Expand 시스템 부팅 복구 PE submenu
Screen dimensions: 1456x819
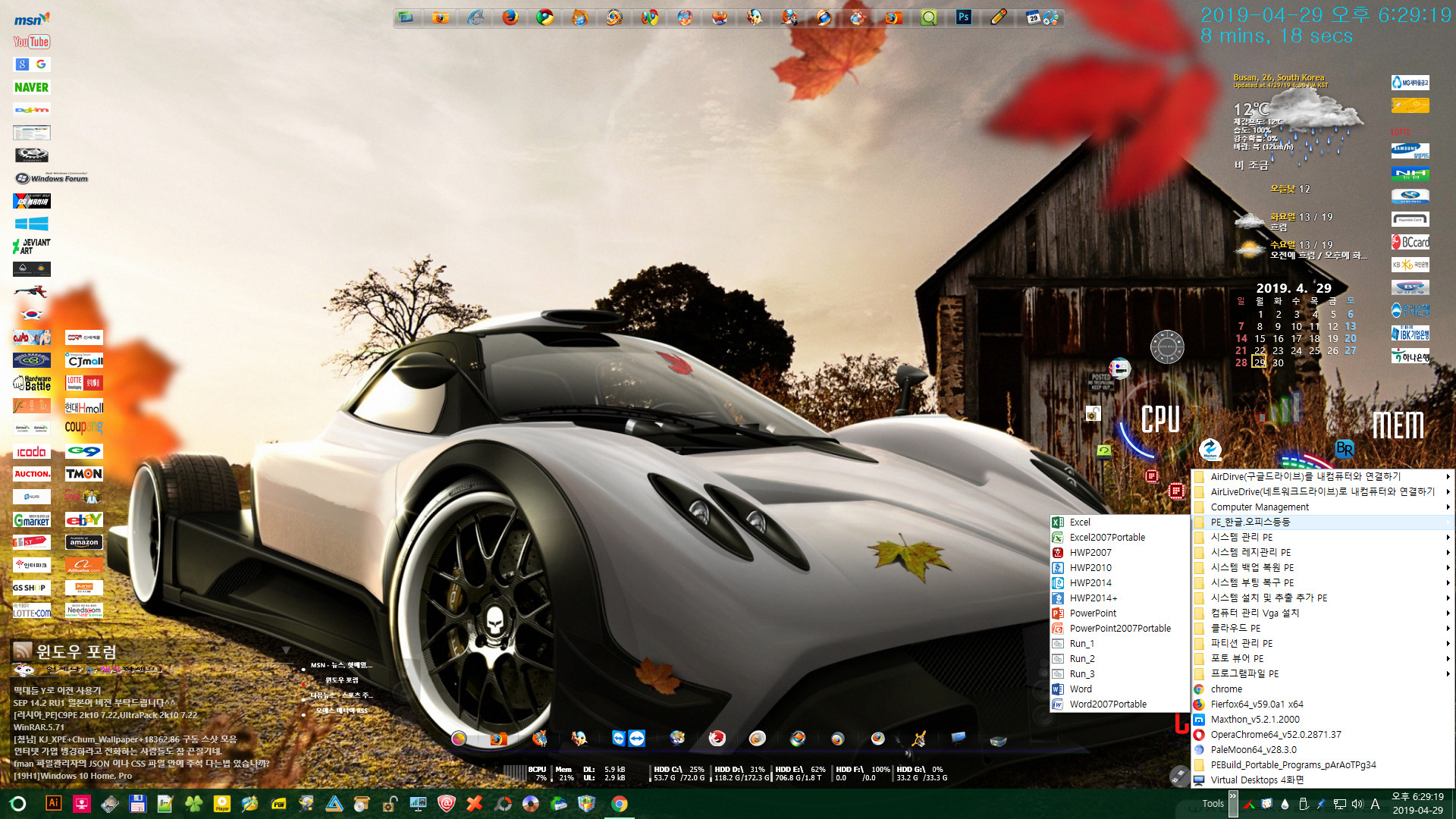1322,582
